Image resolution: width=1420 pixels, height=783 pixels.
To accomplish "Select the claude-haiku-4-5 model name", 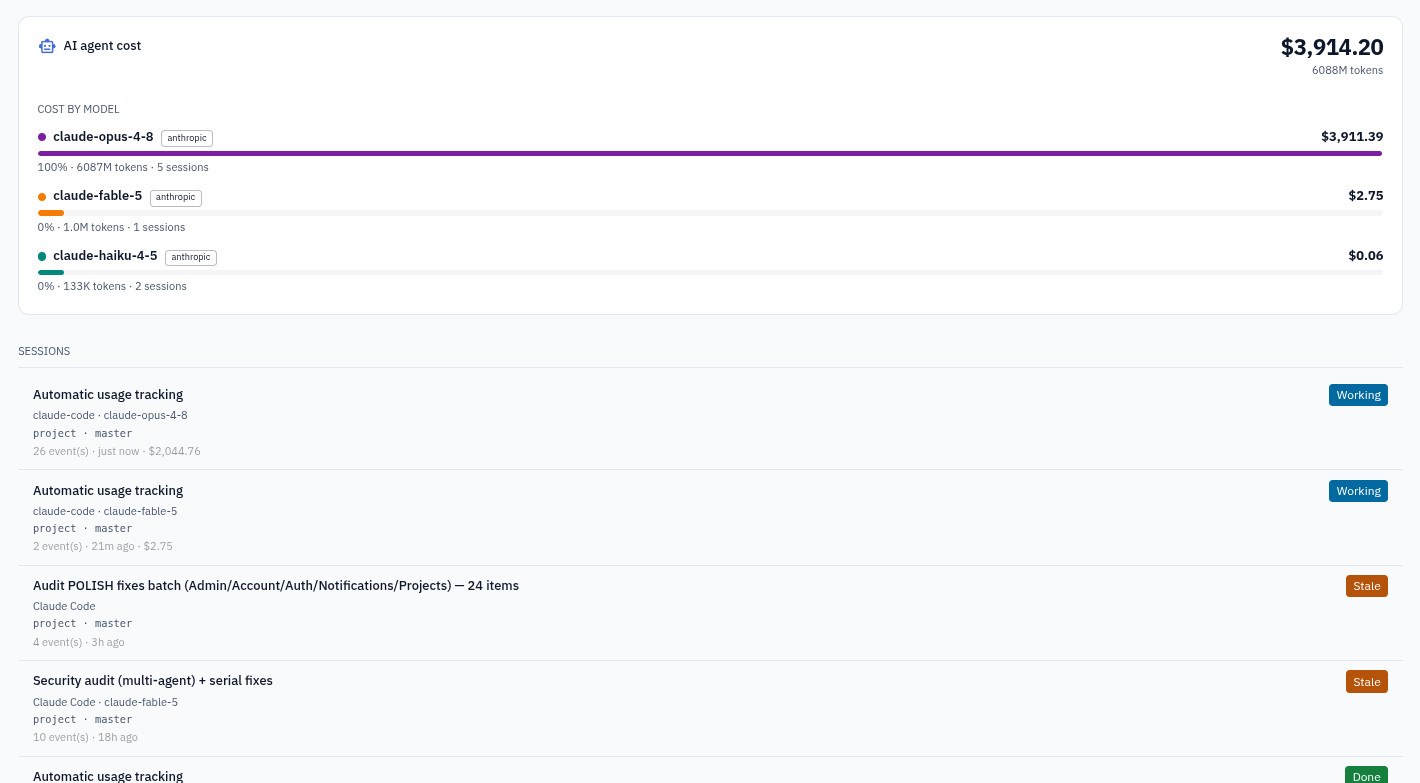I will (105, 256).
